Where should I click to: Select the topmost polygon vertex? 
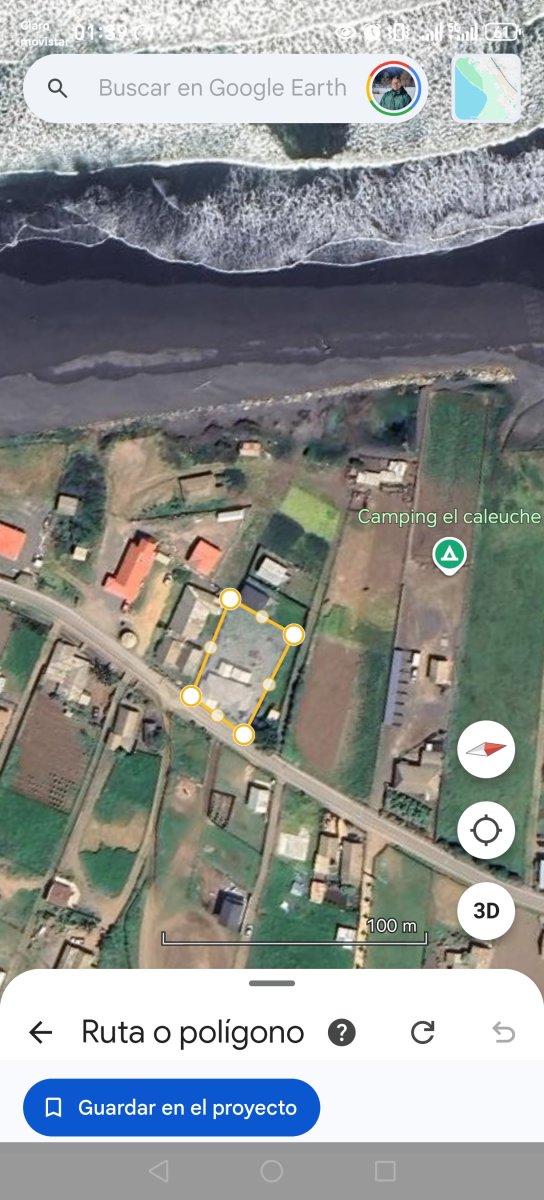230,599
